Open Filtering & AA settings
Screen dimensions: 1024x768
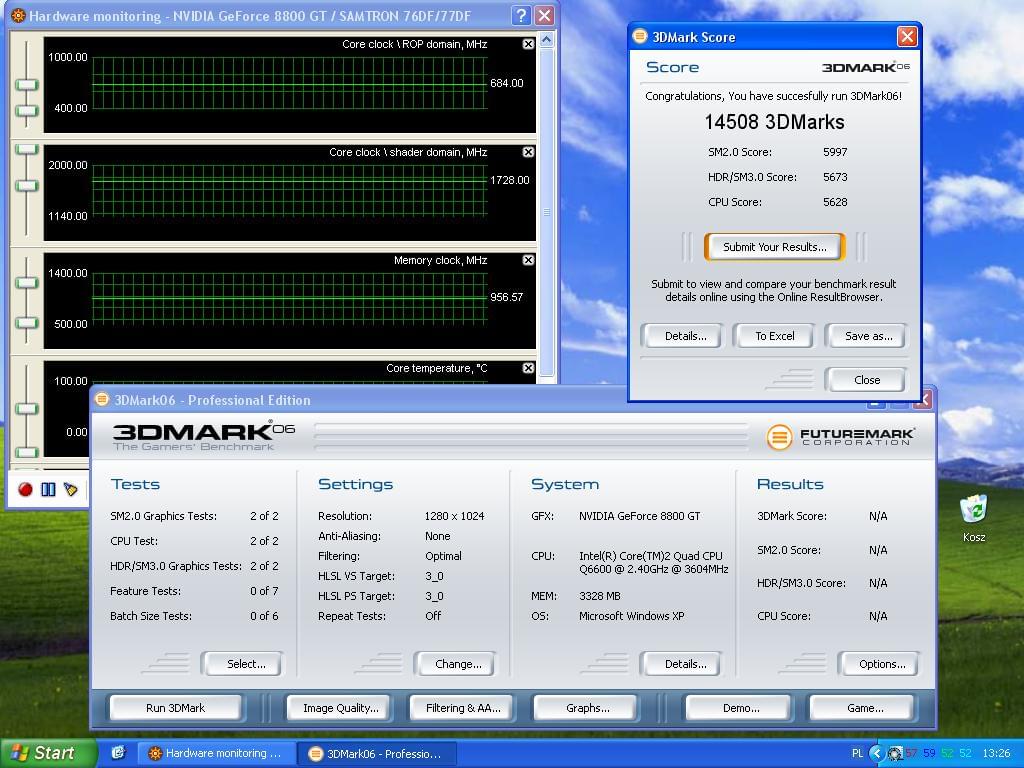point(463,708)
